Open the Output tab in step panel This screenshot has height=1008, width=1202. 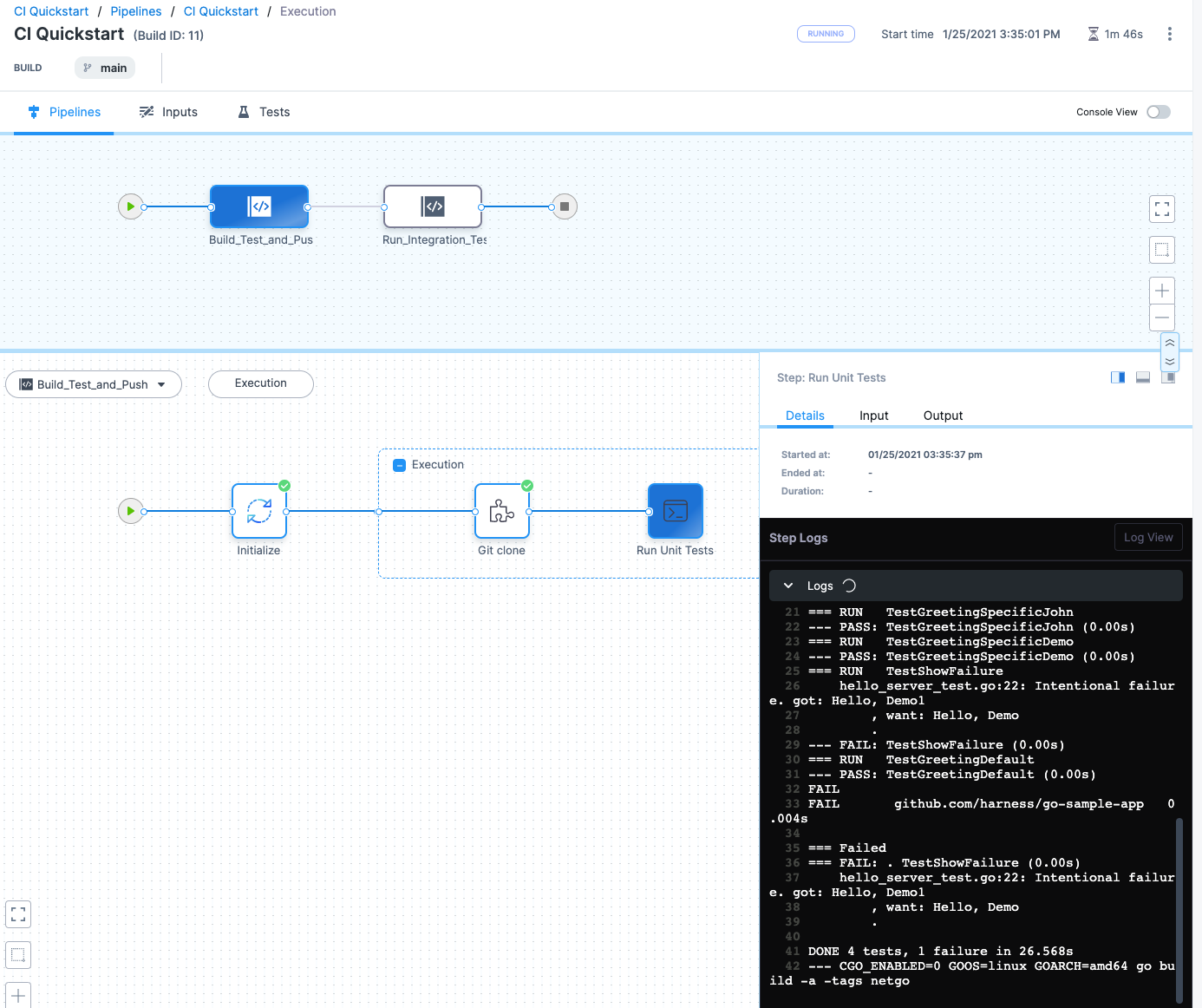(x=943, y=416)
